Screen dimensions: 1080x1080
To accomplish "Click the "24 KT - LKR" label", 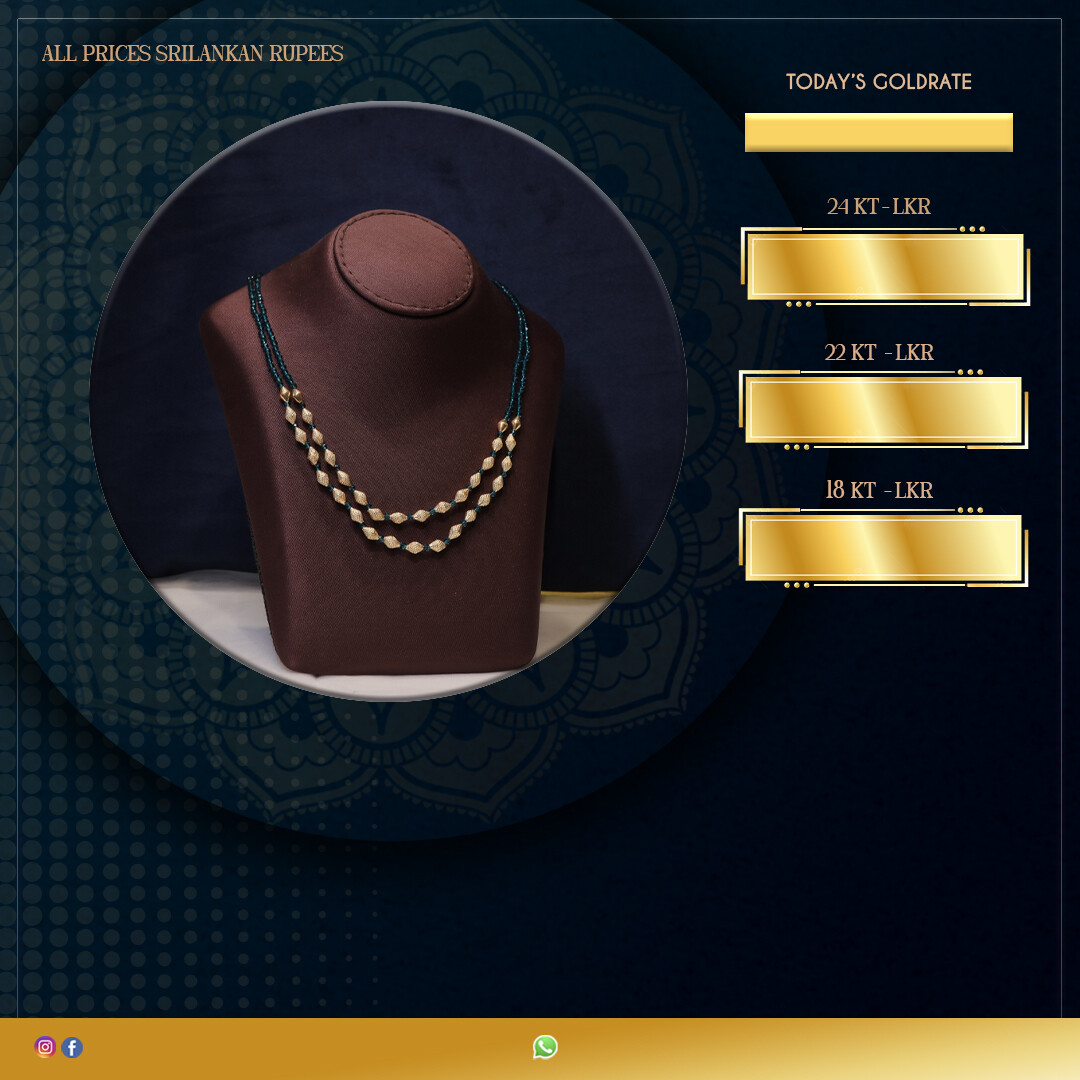I will (x=878, y=207).
